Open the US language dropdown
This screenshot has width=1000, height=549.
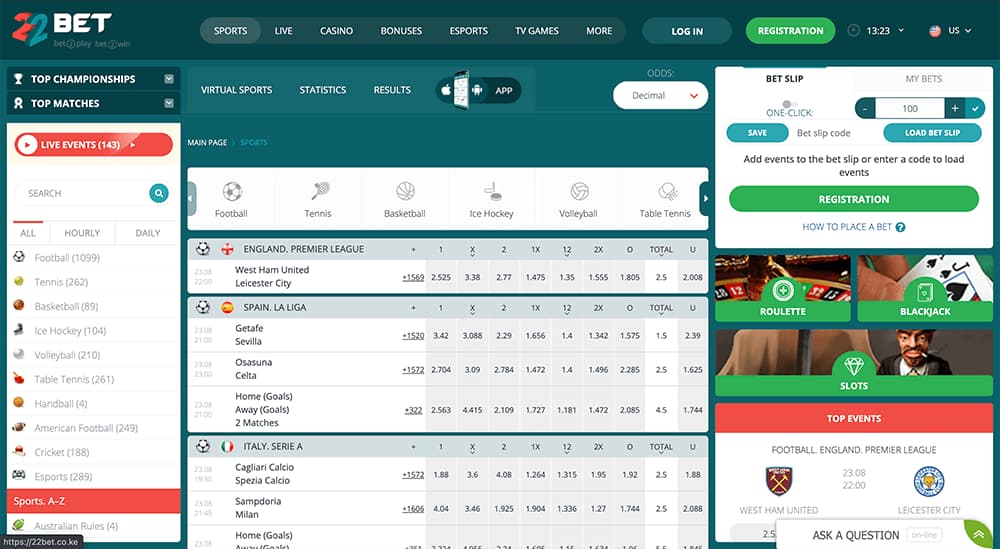[960, 30]
